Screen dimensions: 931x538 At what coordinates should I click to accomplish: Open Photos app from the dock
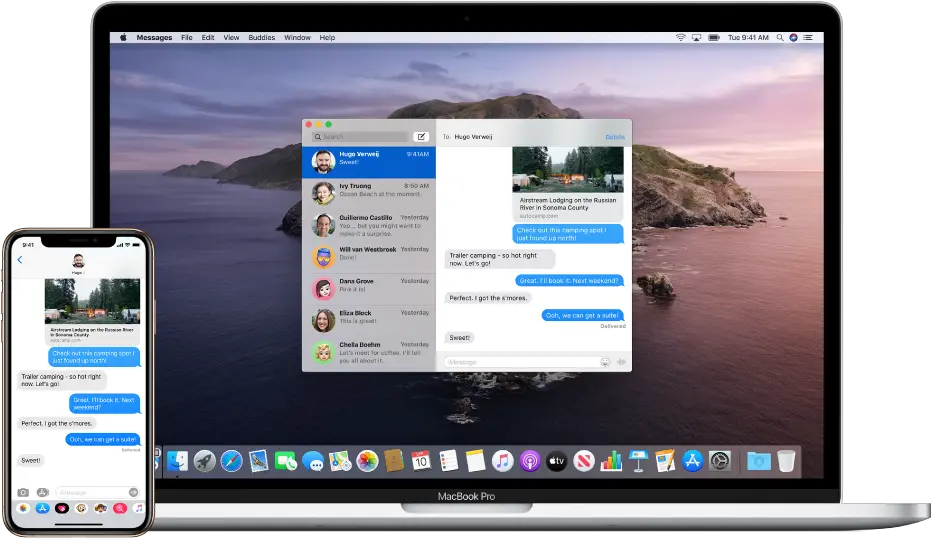click(367, 461)
